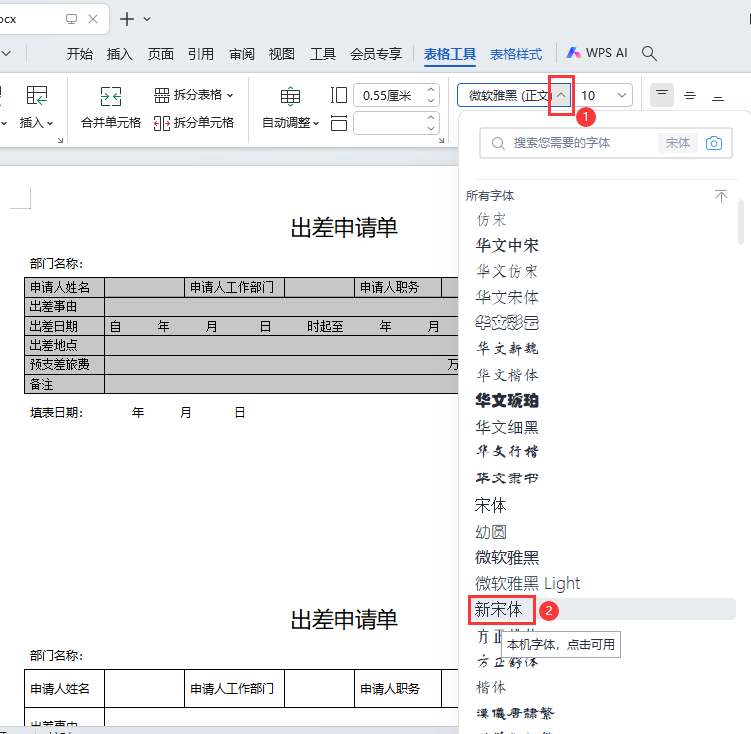Select the 华文琥珀 font
The height and width of the screenshot is (734, 751).
(x=507, y=400)
